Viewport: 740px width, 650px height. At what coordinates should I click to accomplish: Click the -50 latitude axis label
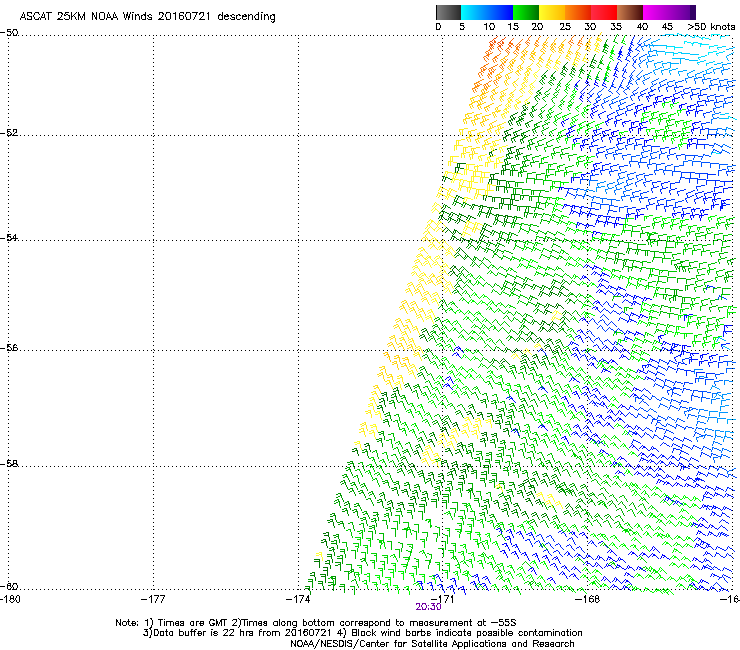point(9,33)
